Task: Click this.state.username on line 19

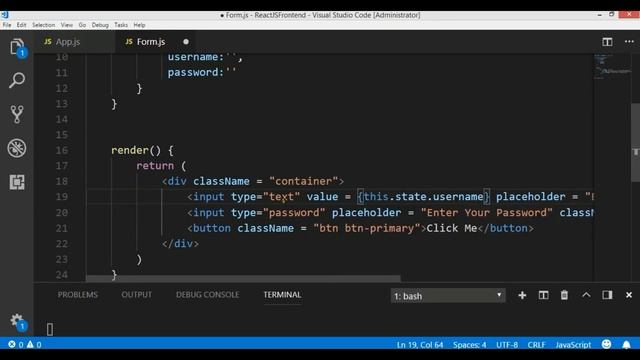Action: tap(423, 197)
